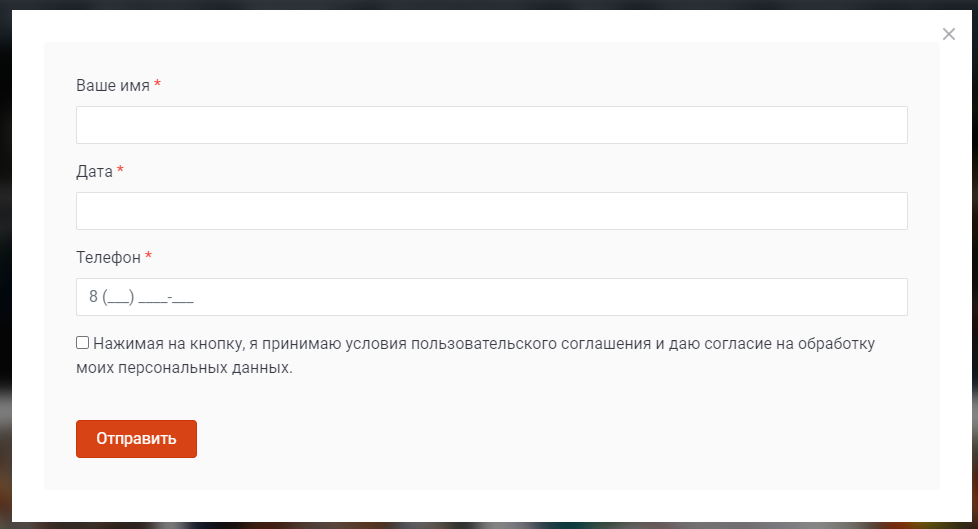
Task: Click the "Ваше имя" text field
Action: pos(491,125)
